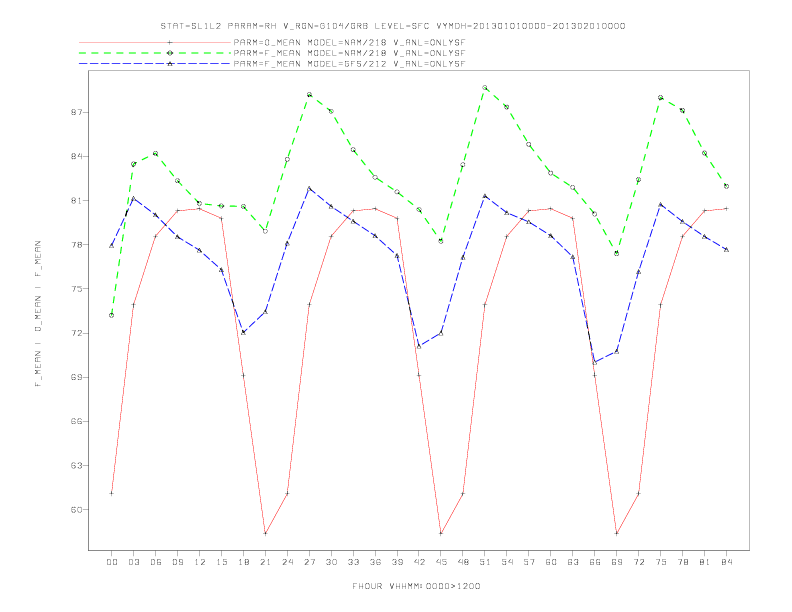Click the blue triangle data point at hour 27

tap(309, 188)
